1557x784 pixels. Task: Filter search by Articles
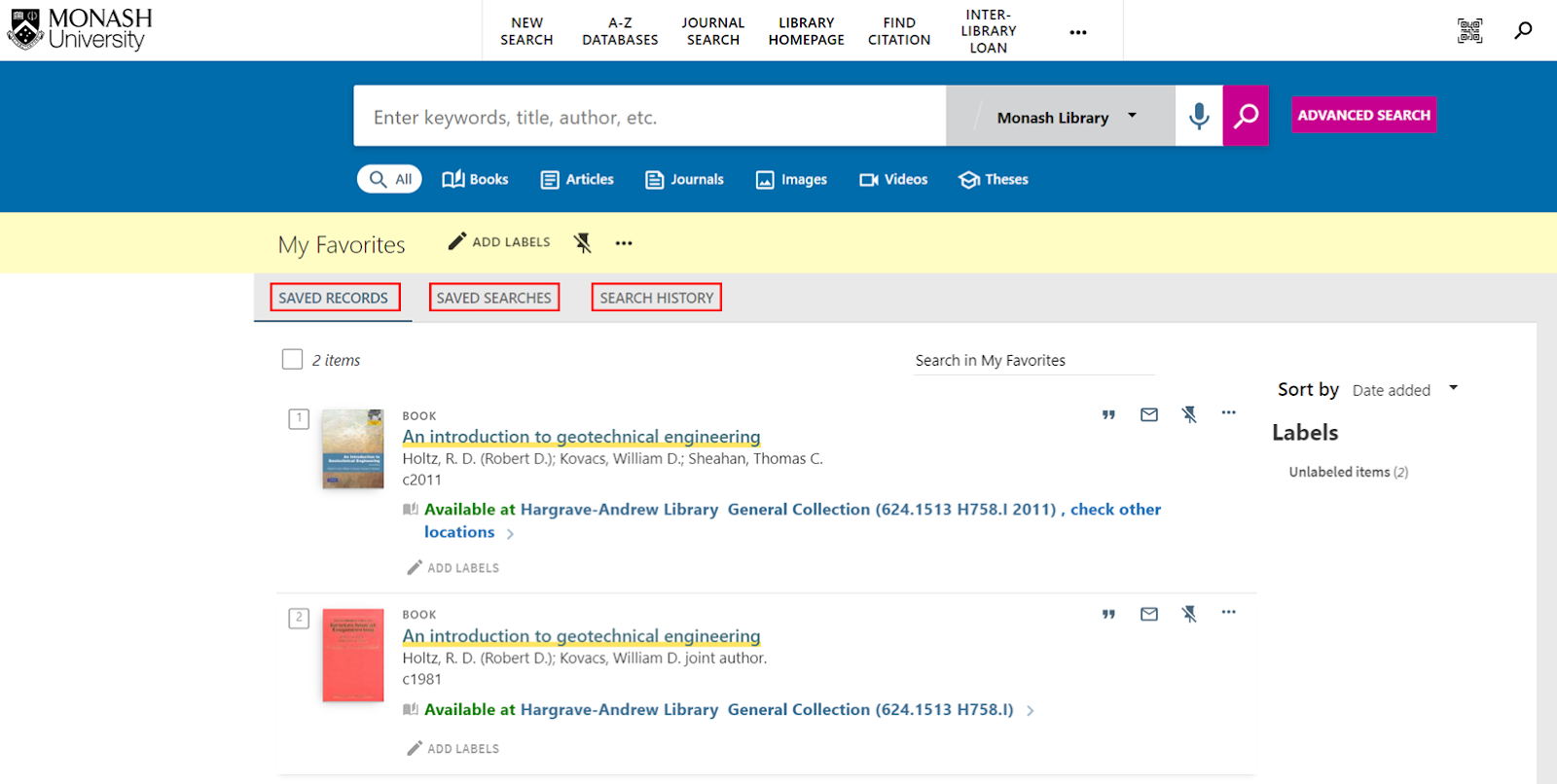(x=577, y=179)
